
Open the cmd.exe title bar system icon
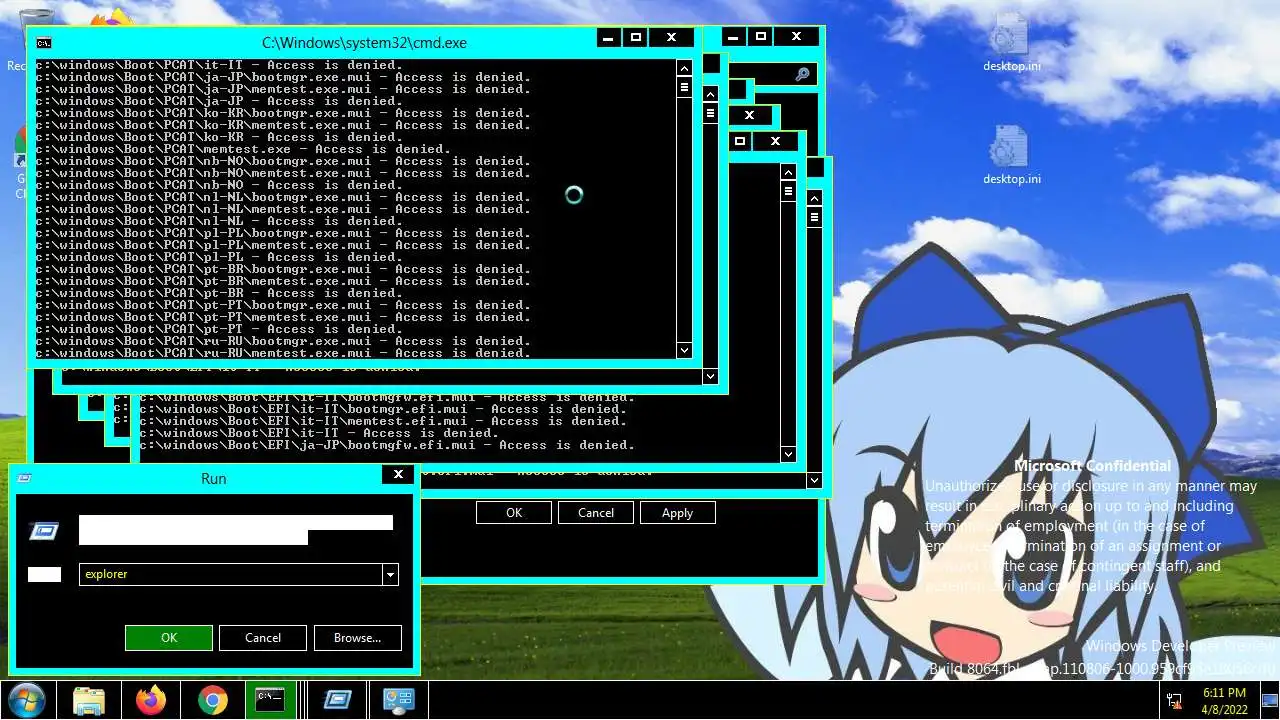[43, 42]
